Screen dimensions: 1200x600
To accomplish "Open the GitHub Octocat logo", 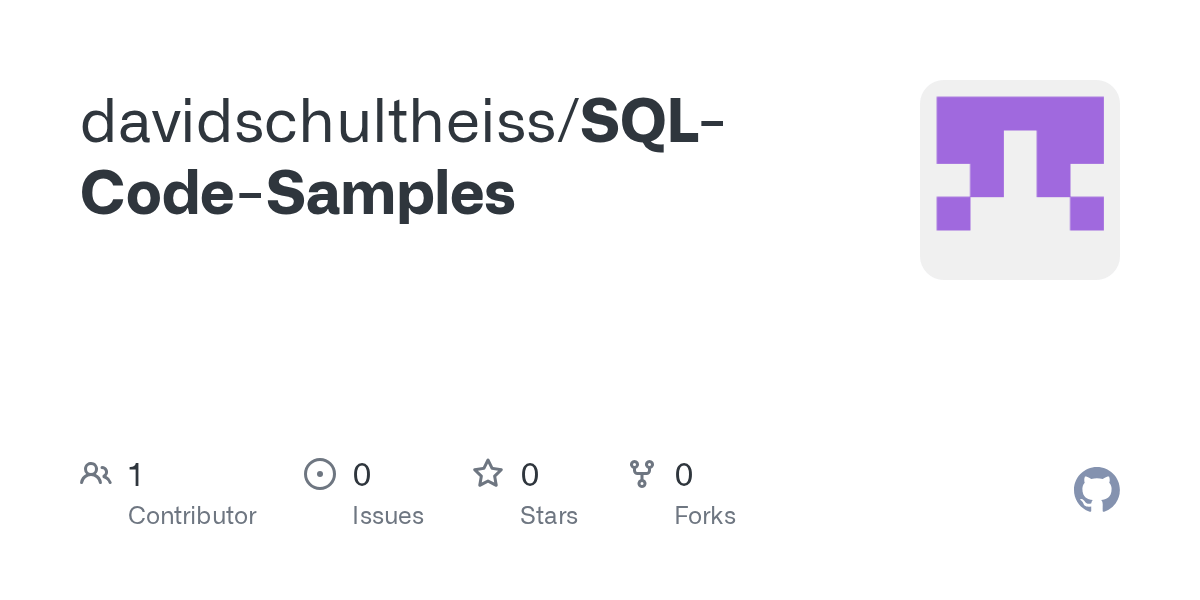I will (x=1096, y=490).
